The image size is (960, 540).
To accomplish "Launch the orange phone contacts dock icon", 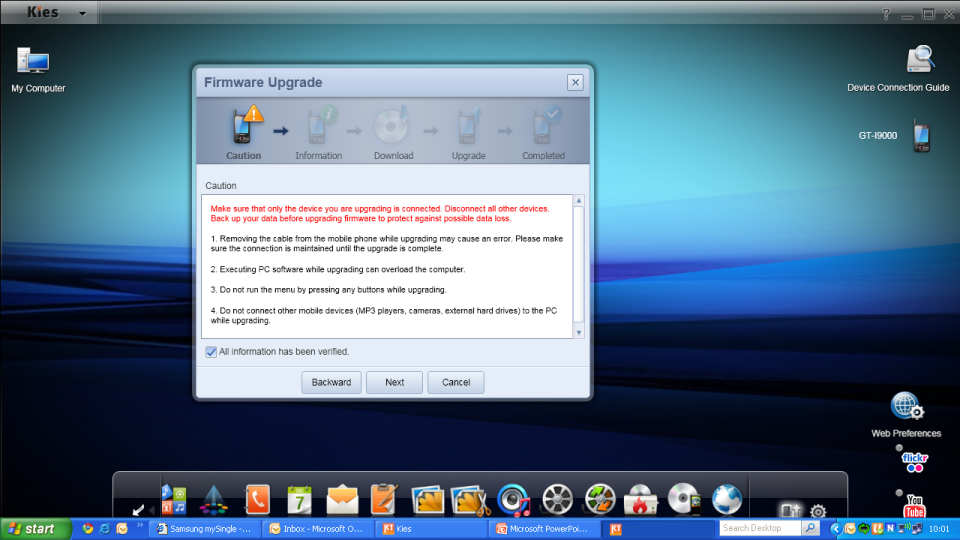I will (257, 498).
